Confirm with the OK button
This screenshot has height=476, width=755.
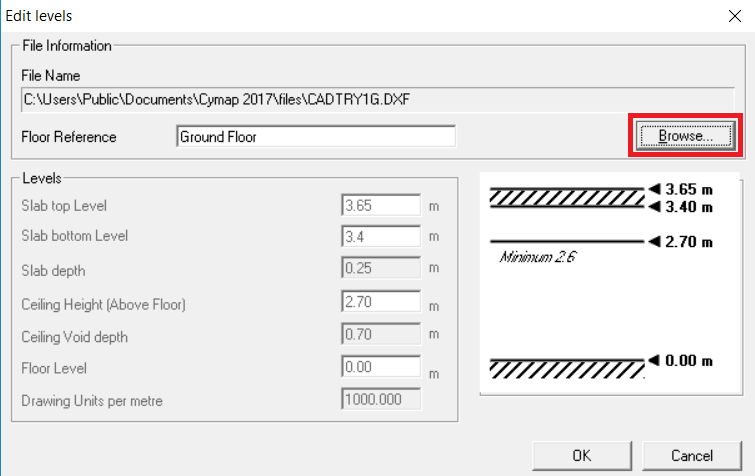582,456
